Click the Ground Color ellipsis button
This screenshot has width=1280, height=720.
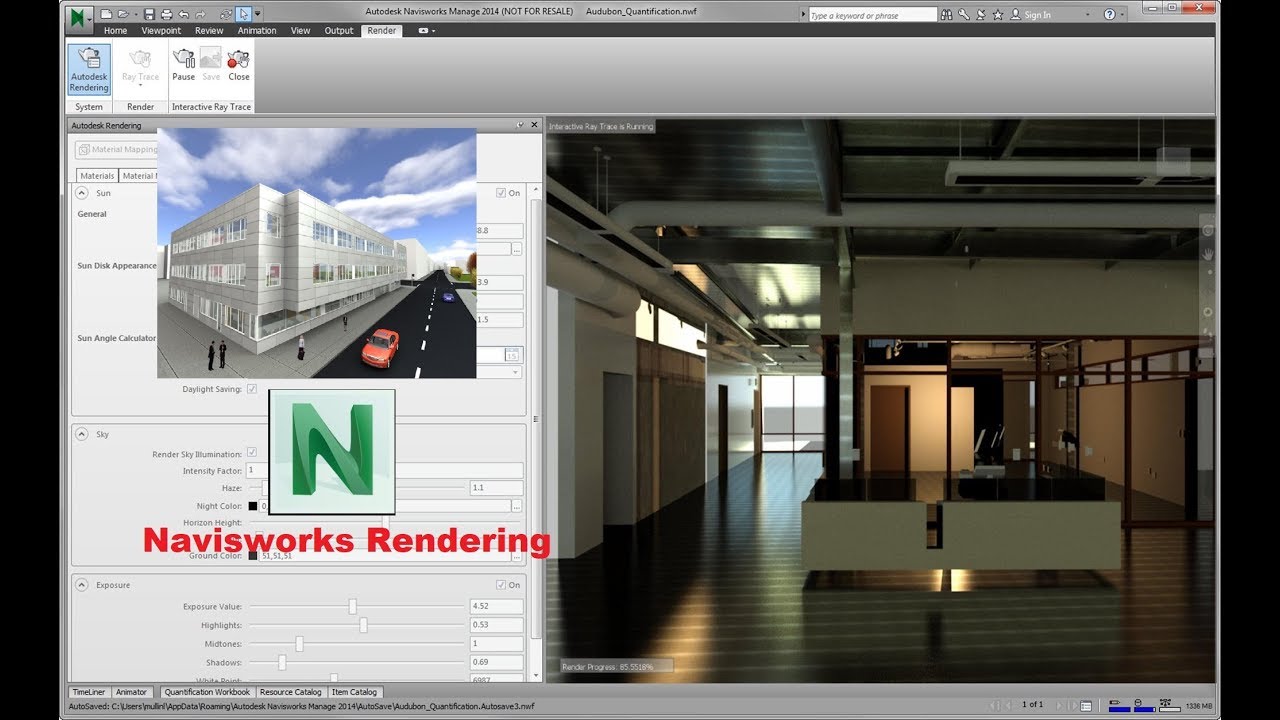pos(517,556)
